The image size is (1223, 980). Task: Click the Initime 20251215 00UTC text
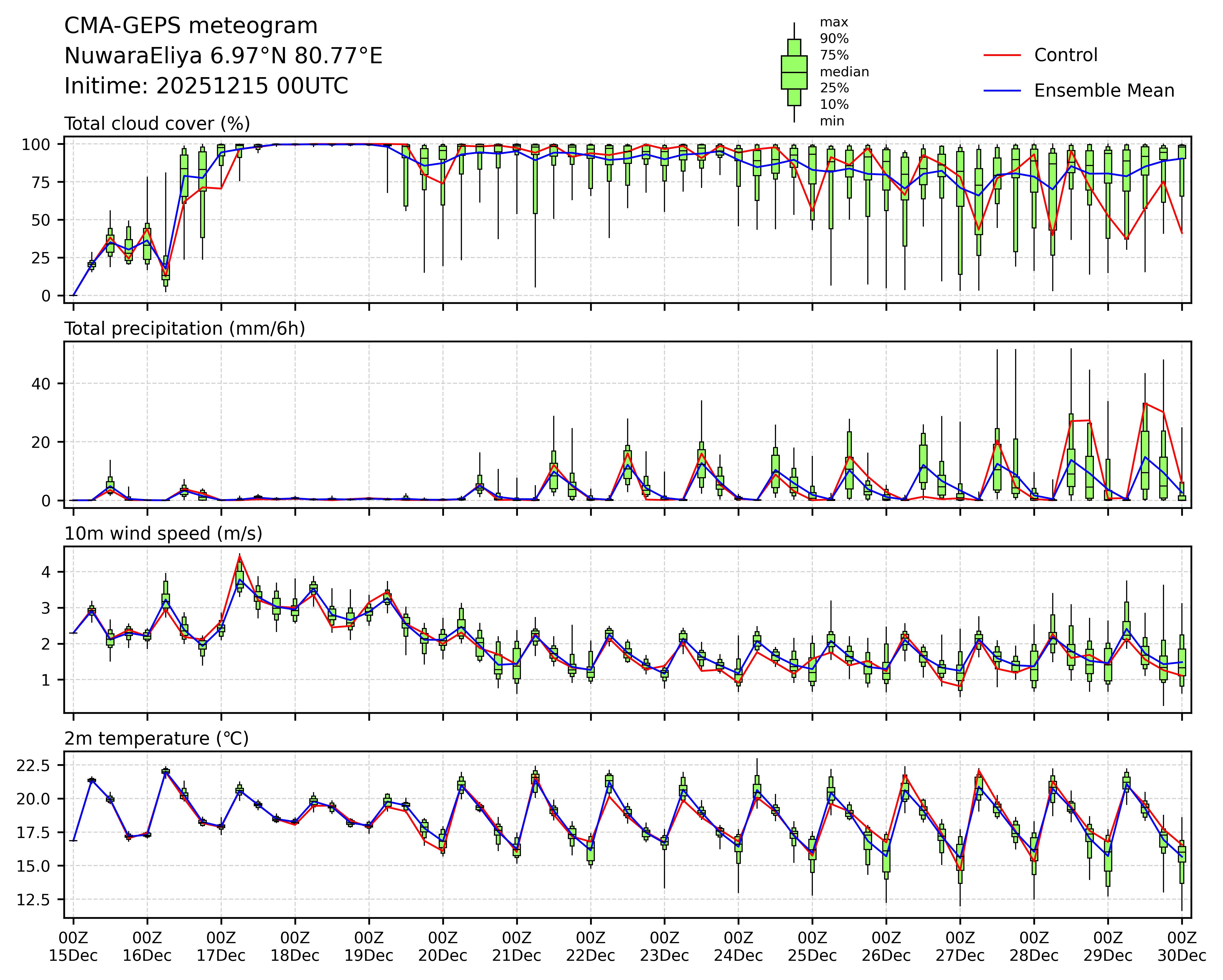point(206,86)
